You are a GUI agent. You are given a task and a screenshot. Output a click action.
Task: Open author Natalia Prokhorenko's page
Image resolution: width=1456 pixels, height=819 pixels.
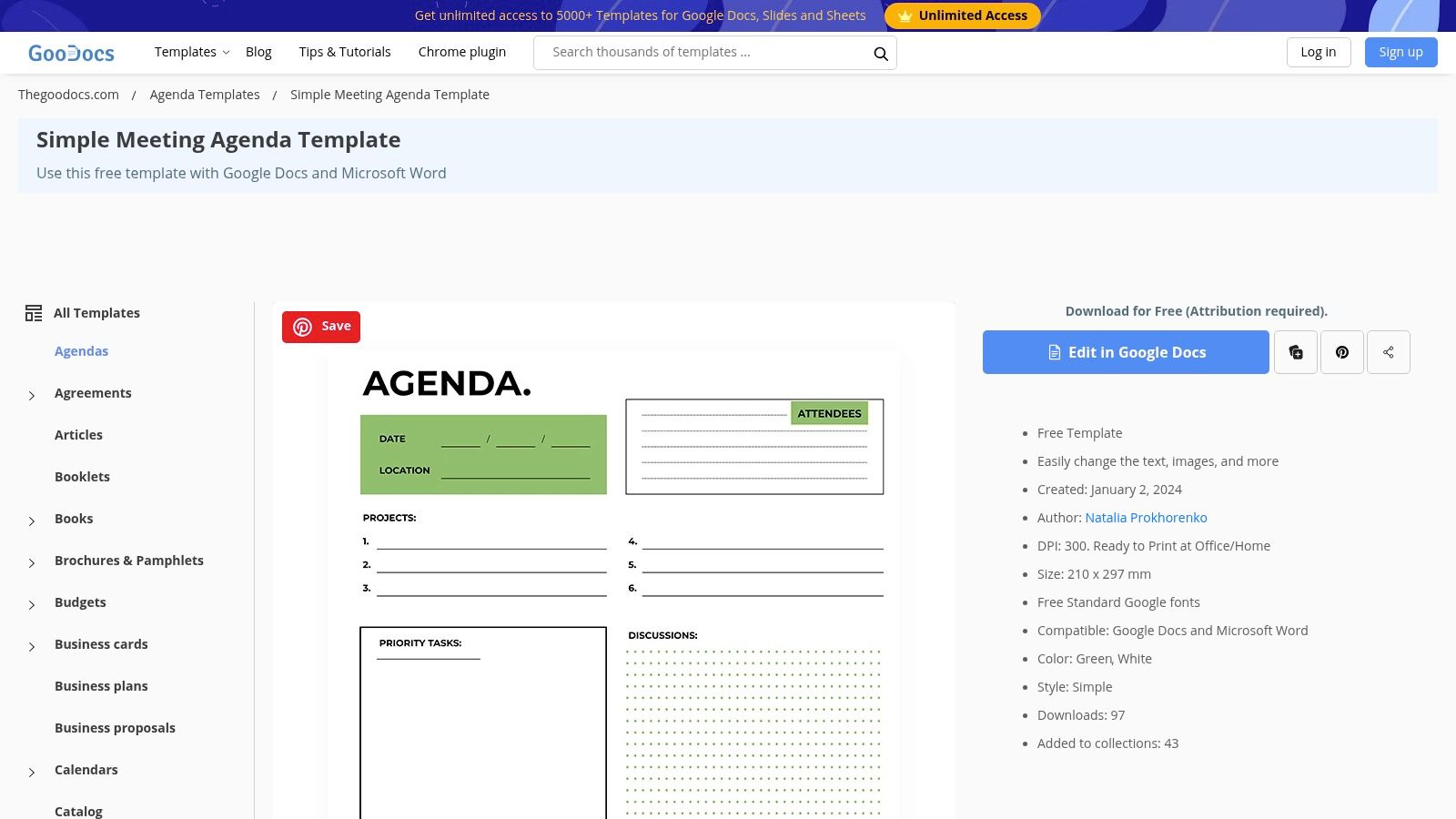point(1146,518)
